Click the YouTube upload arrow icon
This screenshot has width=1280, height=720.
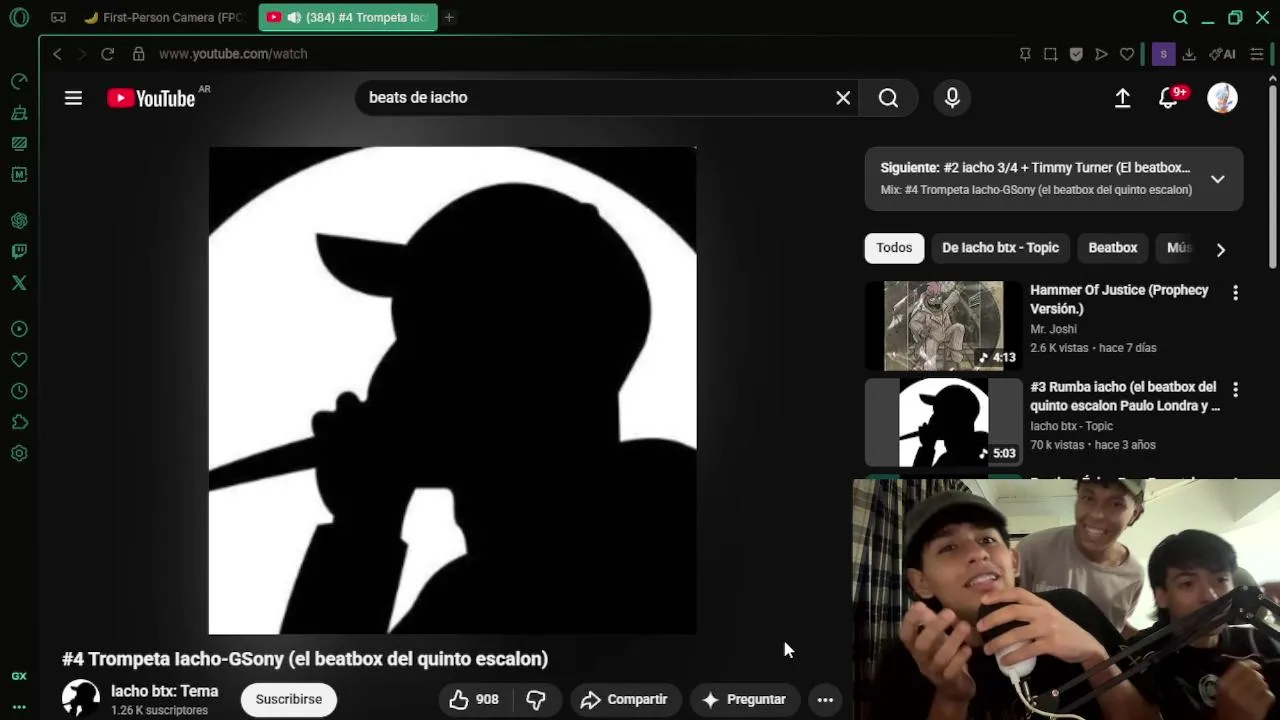[1123, 98]
